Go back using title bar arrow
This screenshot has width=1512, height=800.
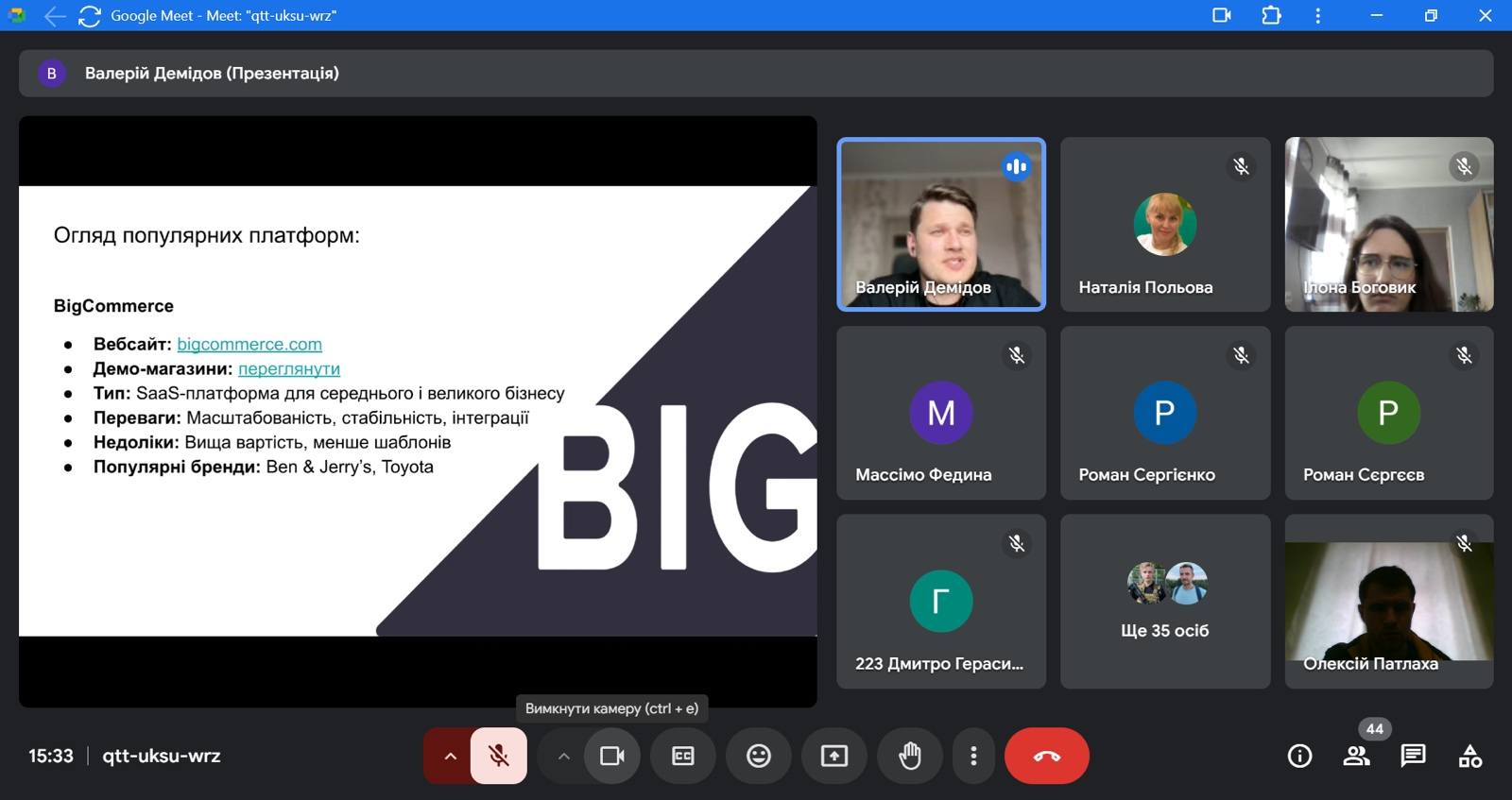tap(55, 15)
